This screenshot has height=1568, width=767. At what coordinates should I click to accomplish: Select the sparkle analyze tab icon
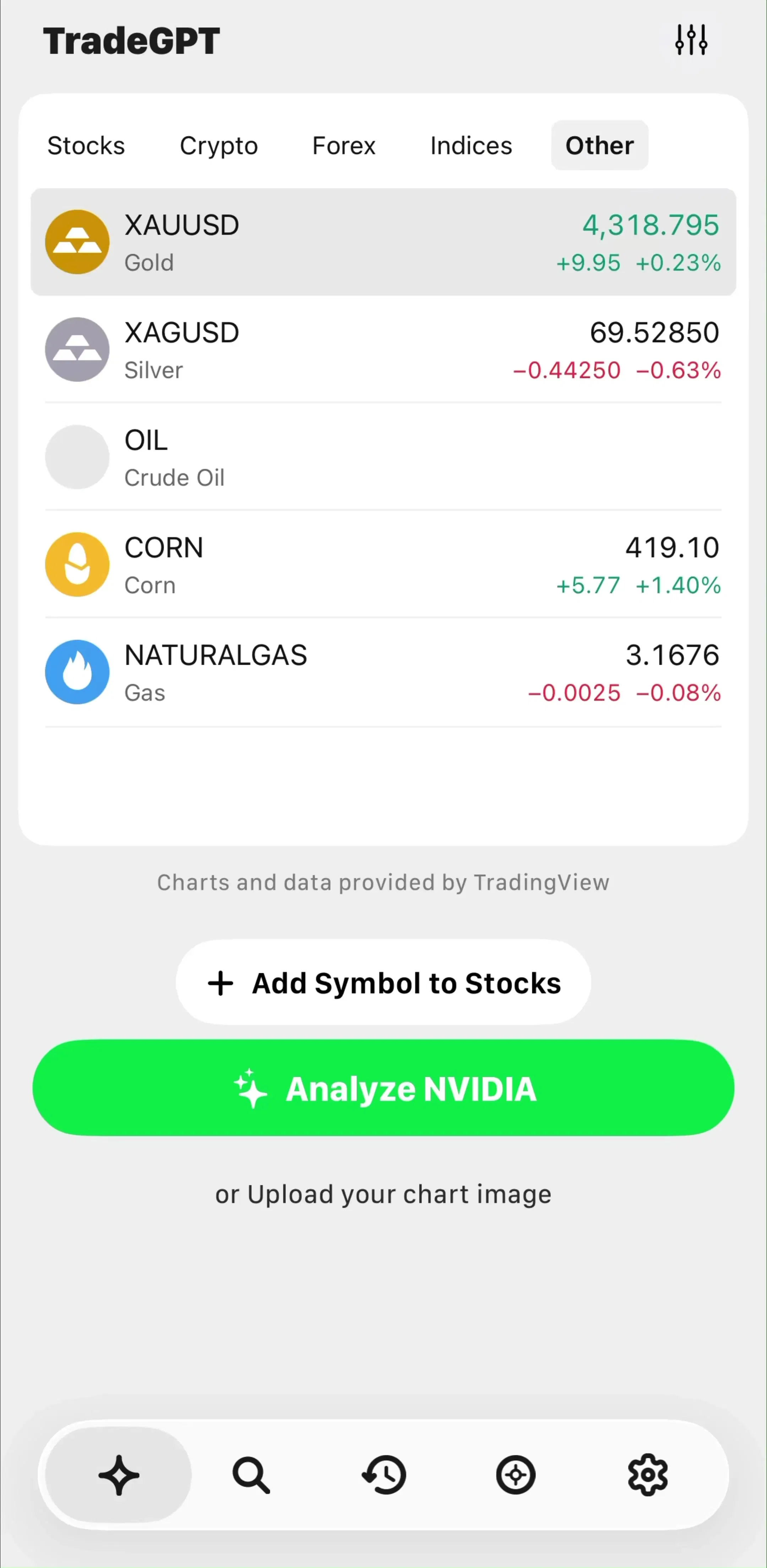[x=119, y=1475]
